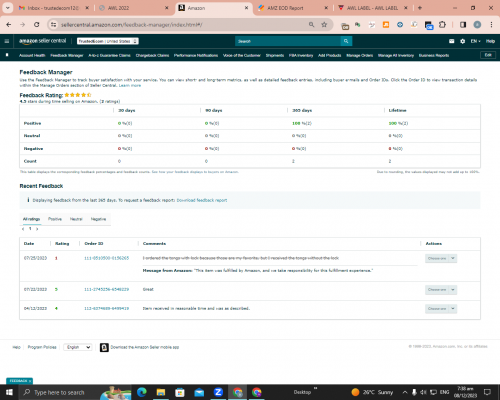
Task: Select the Negative feedback filter tab
Action: pyautogui.click(x=98, y=219)
